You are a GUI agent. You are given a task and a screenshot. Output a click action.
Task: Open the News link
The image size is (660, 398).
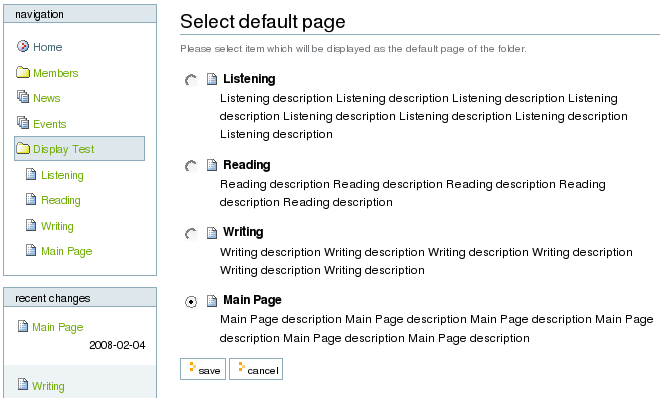(47, 98)
